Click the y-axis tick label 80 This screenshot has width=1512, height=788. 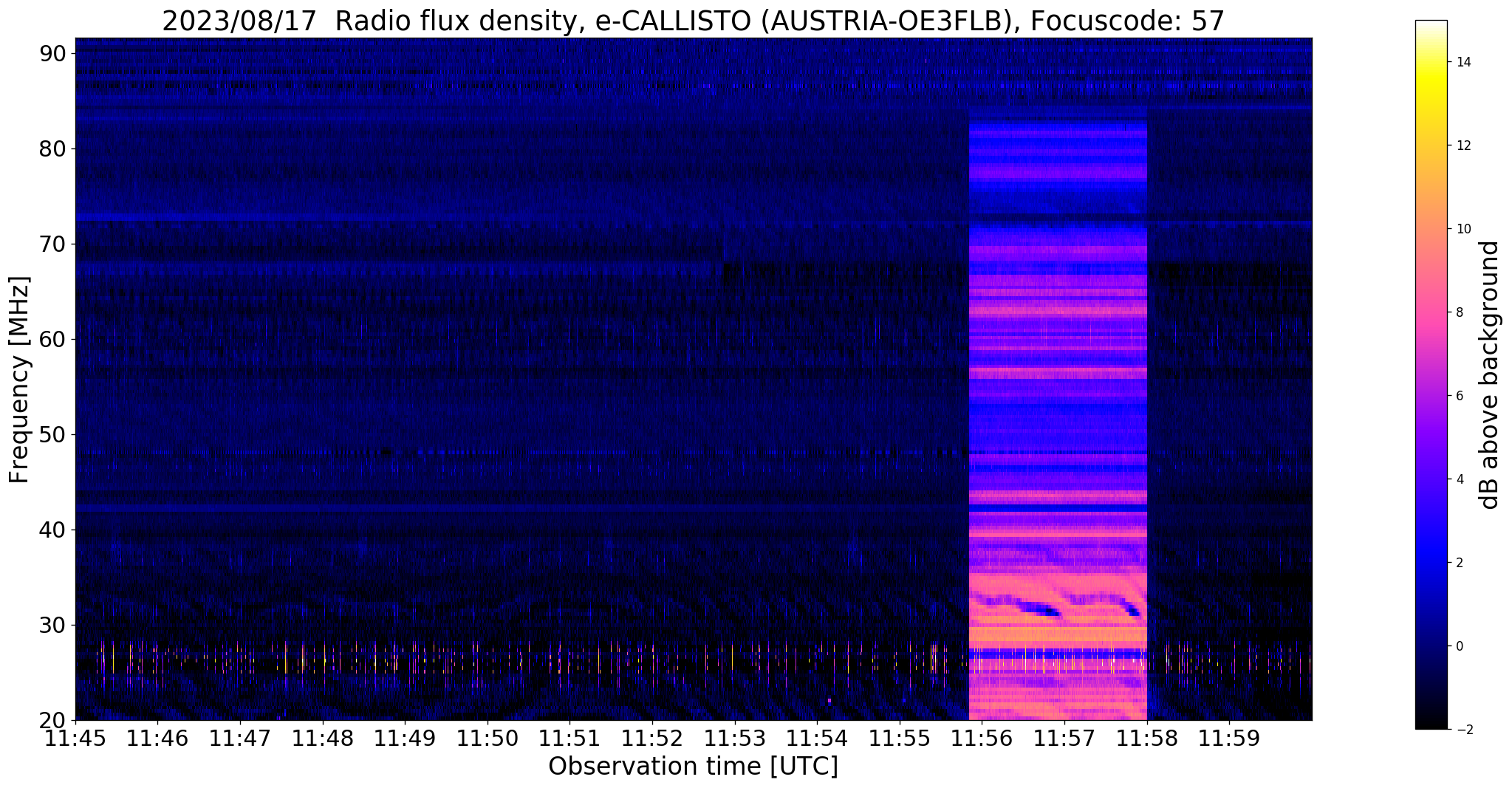52,149
